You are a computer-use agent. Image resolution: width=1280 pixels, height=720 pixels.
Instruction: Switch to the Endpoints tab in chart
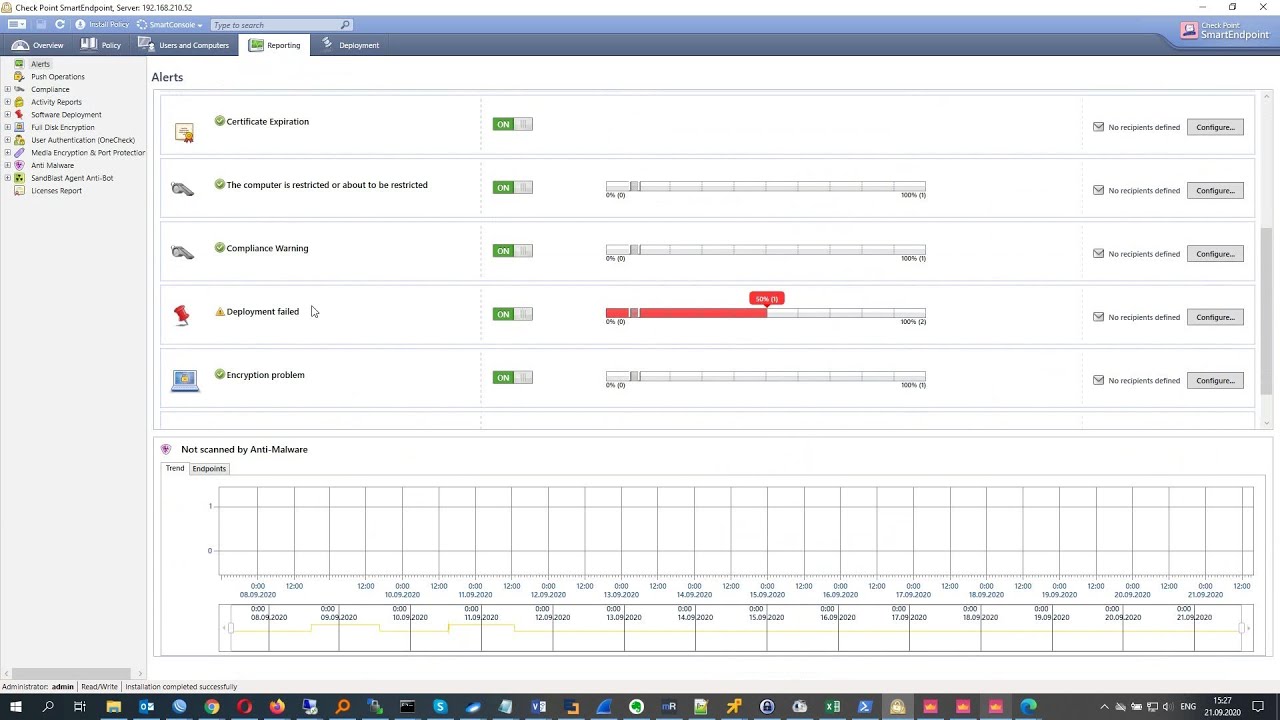(209, 469)
